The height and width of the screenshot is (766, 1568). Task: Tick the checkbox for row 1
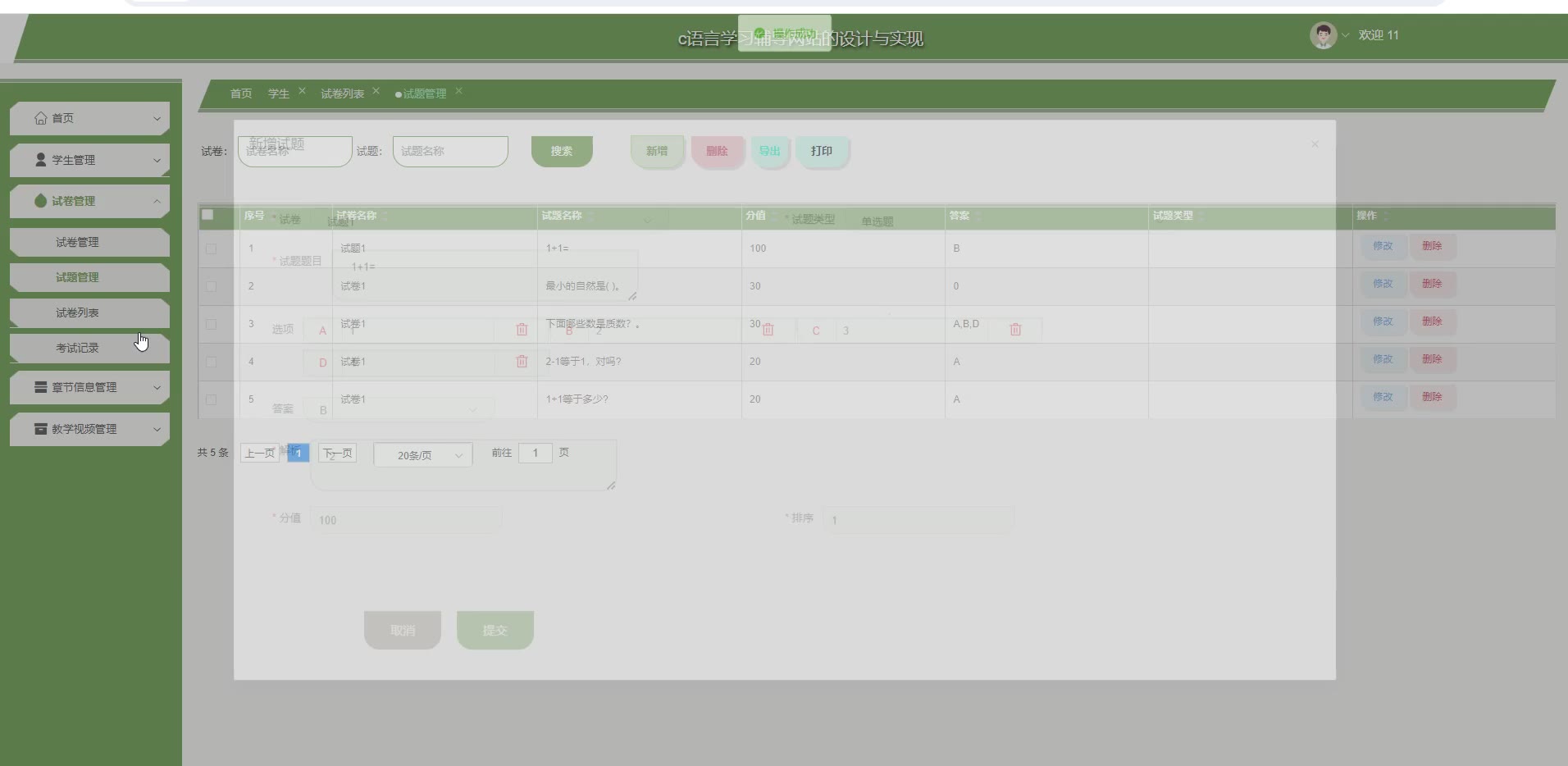211,248
